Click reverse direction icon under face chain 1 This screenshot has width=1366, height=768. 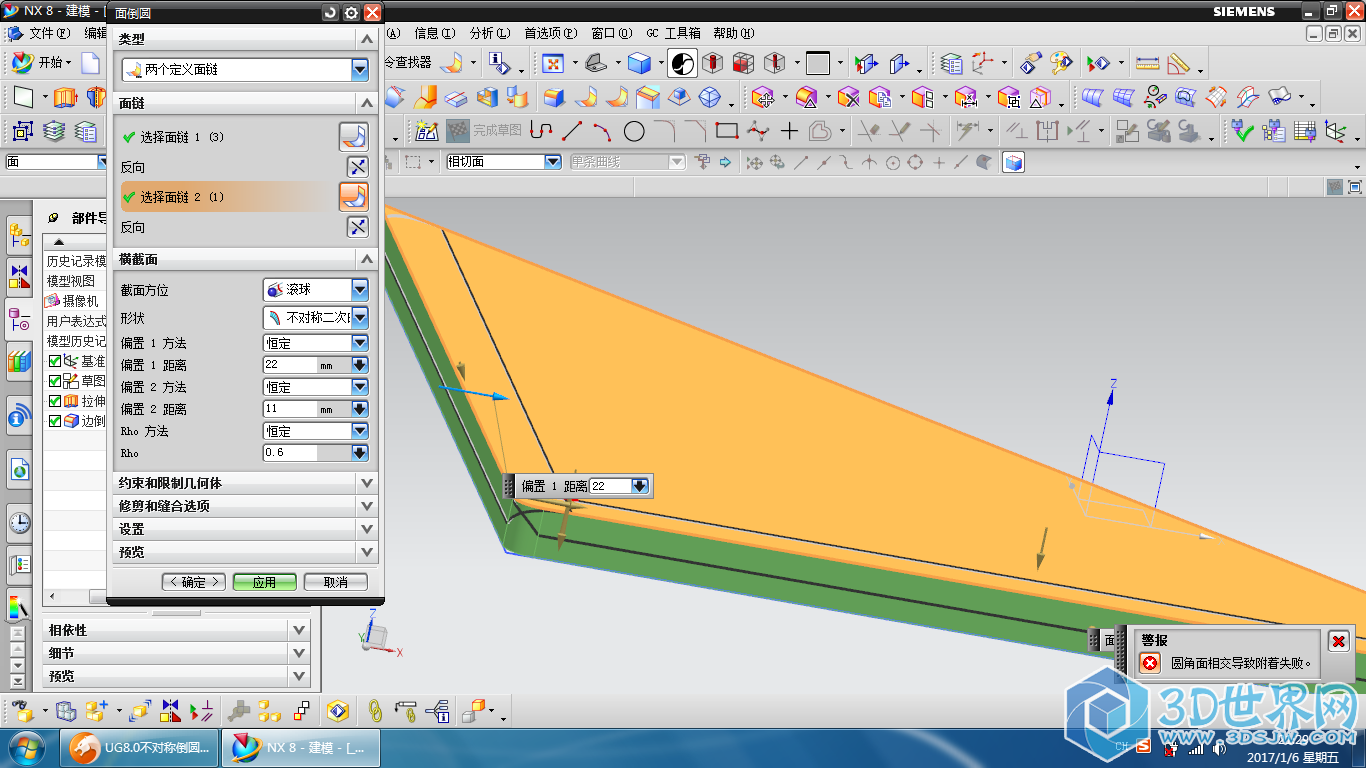357,167
